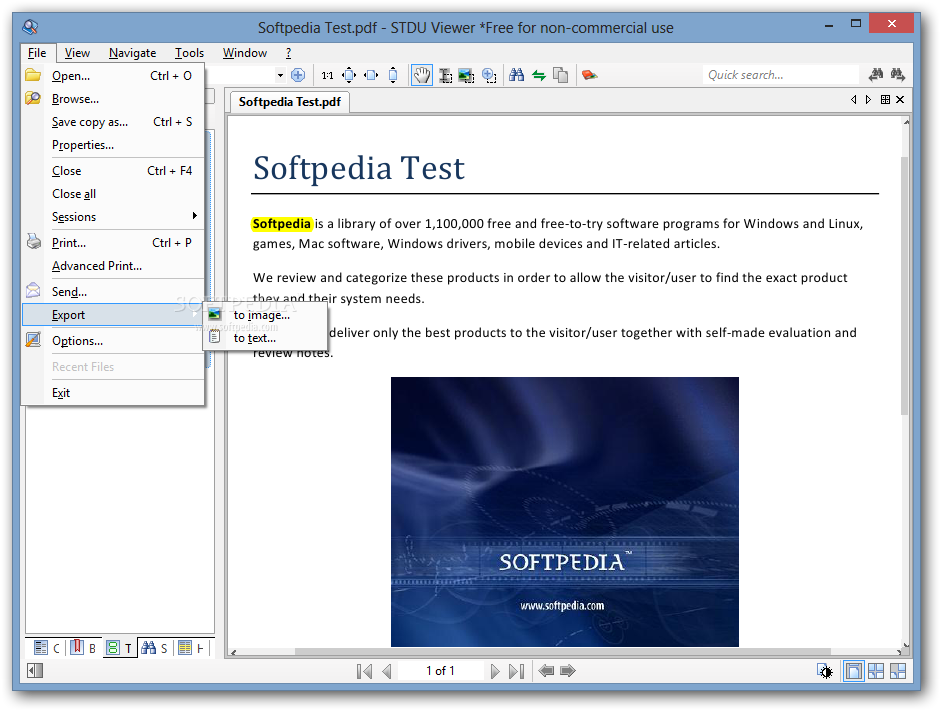Click the fit height icon
This screenshot has height=711, width=941.
(x=393, y=75)
